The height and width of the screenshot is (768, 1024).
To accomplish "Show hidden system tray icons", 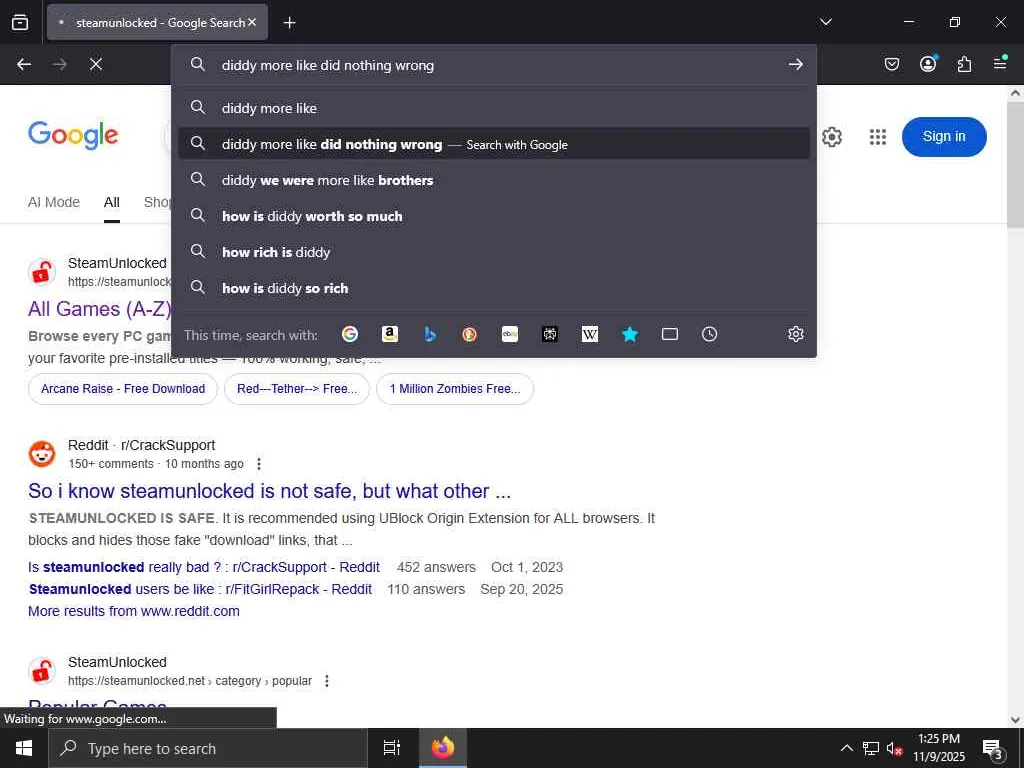I will tap(846, 748).
